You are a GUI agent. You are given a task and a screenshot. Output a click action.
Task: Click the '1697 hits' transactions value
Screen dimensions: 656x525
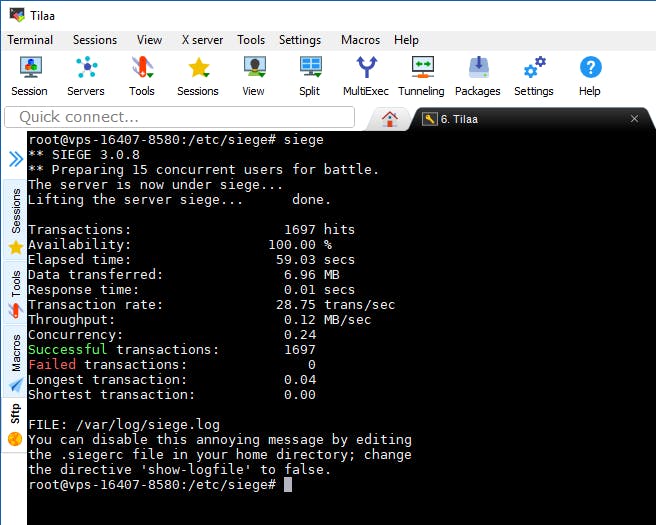click(x=320, y=229)
